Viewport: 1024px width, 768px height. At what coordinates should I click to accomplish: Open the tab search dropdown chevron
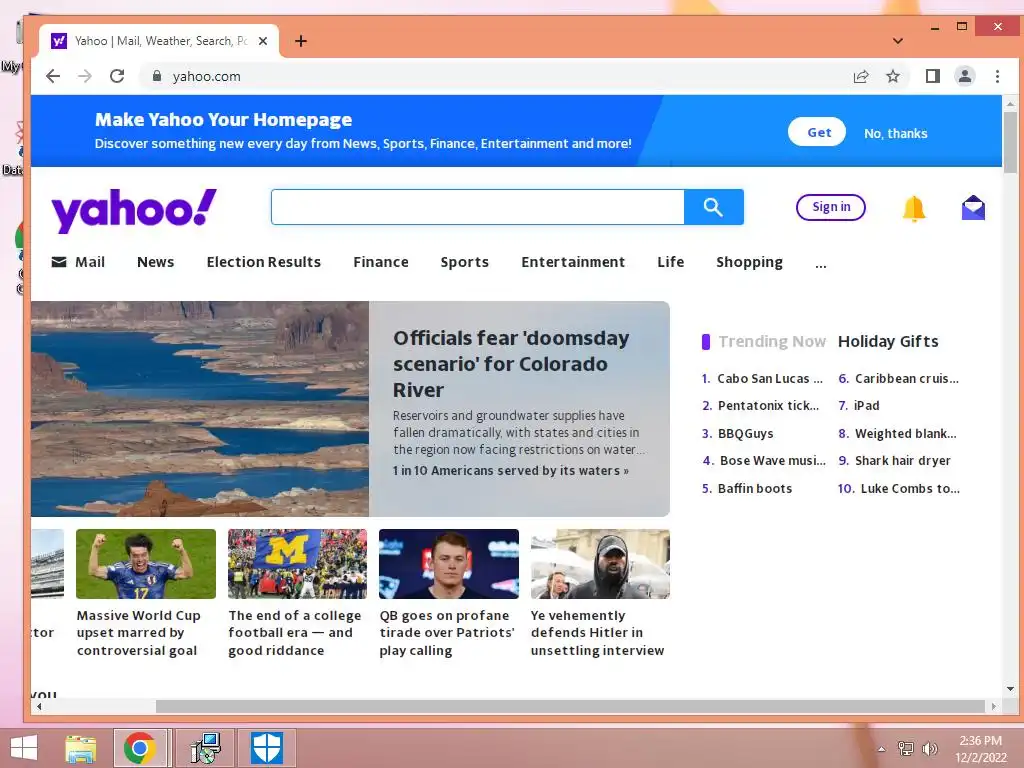898,41
